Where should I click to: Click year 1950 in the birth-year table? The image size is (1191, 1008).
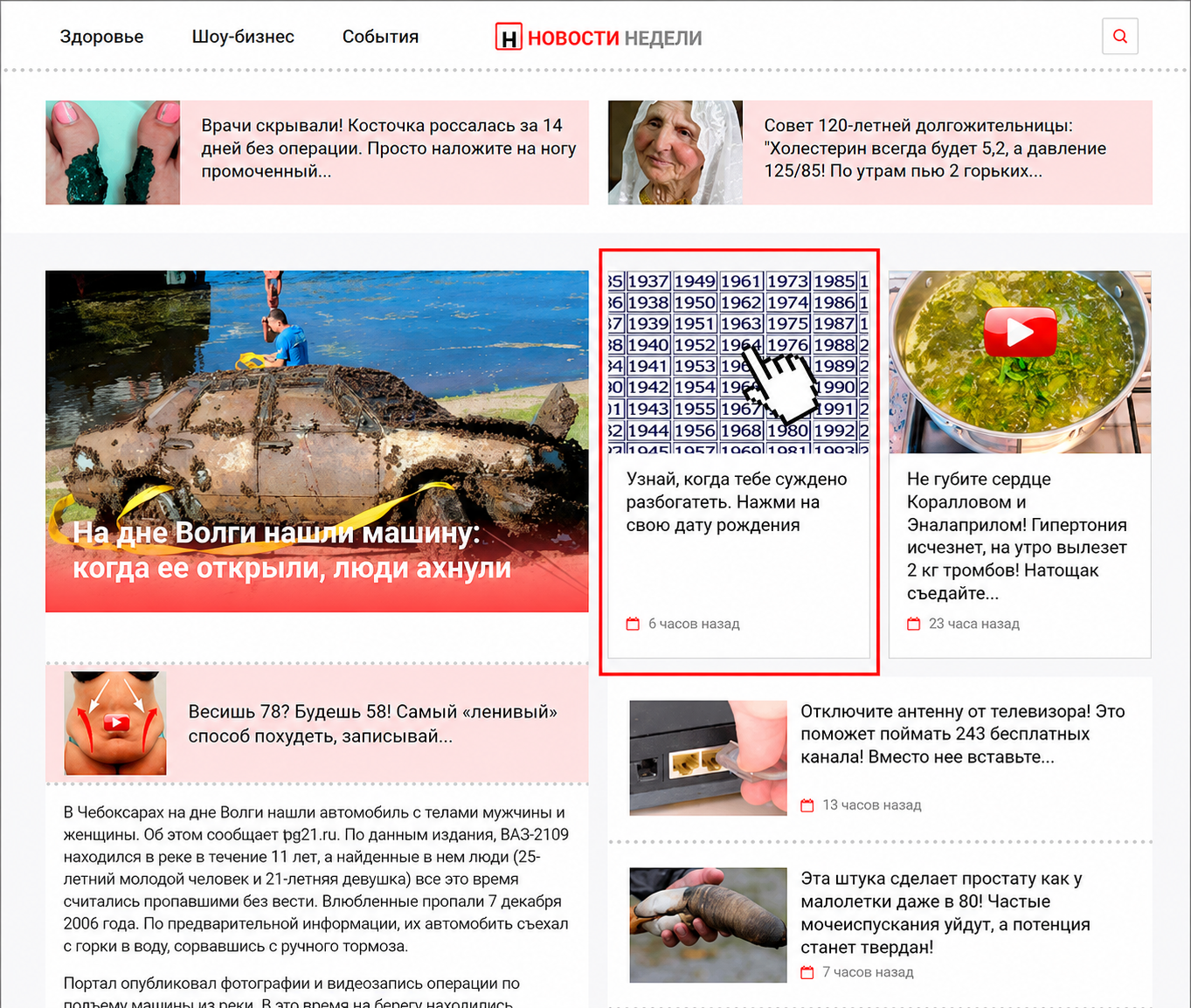tap(695, 302)
